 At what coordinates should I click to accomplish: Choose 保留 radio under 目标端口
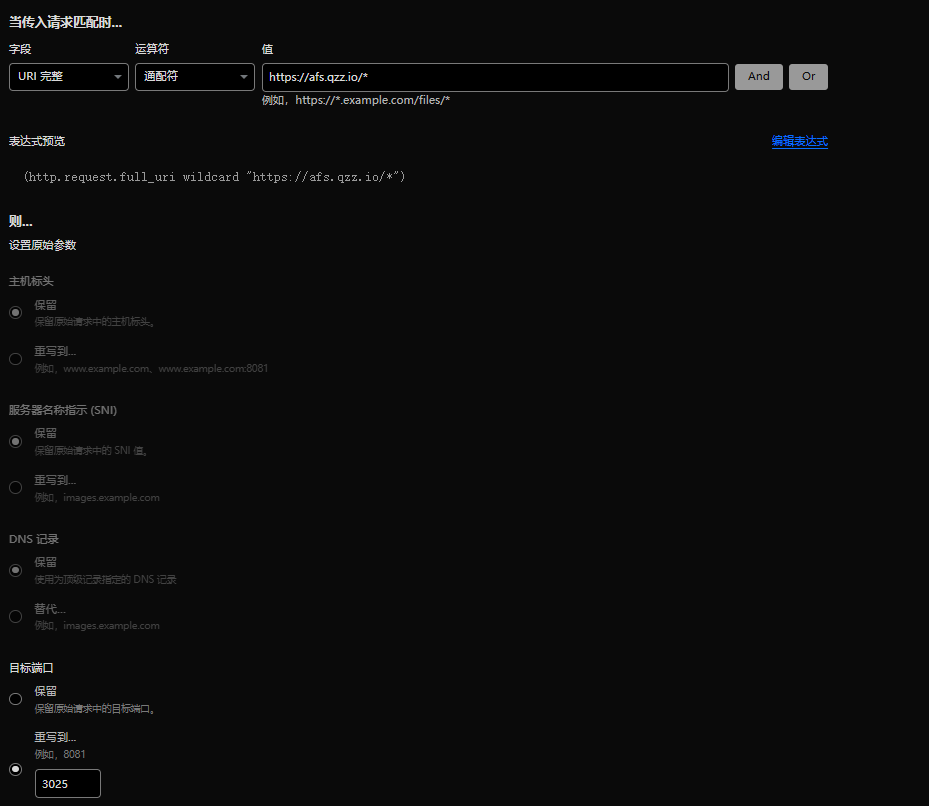pos(16,699)
